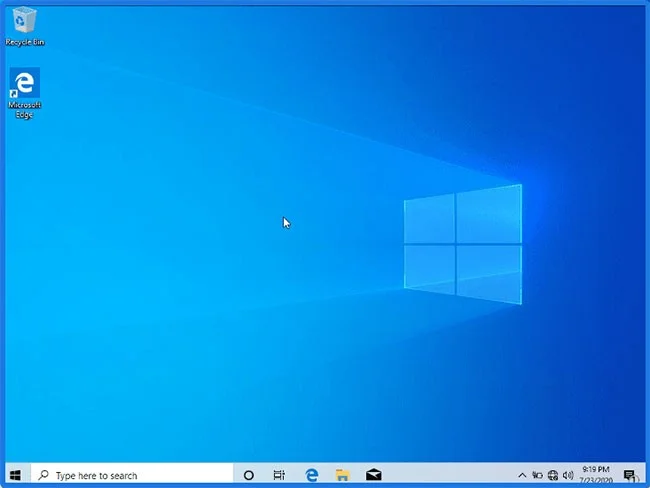
Task: Launch Microsoft Edge from the taskbar
Action: click(x=311, y=475)
